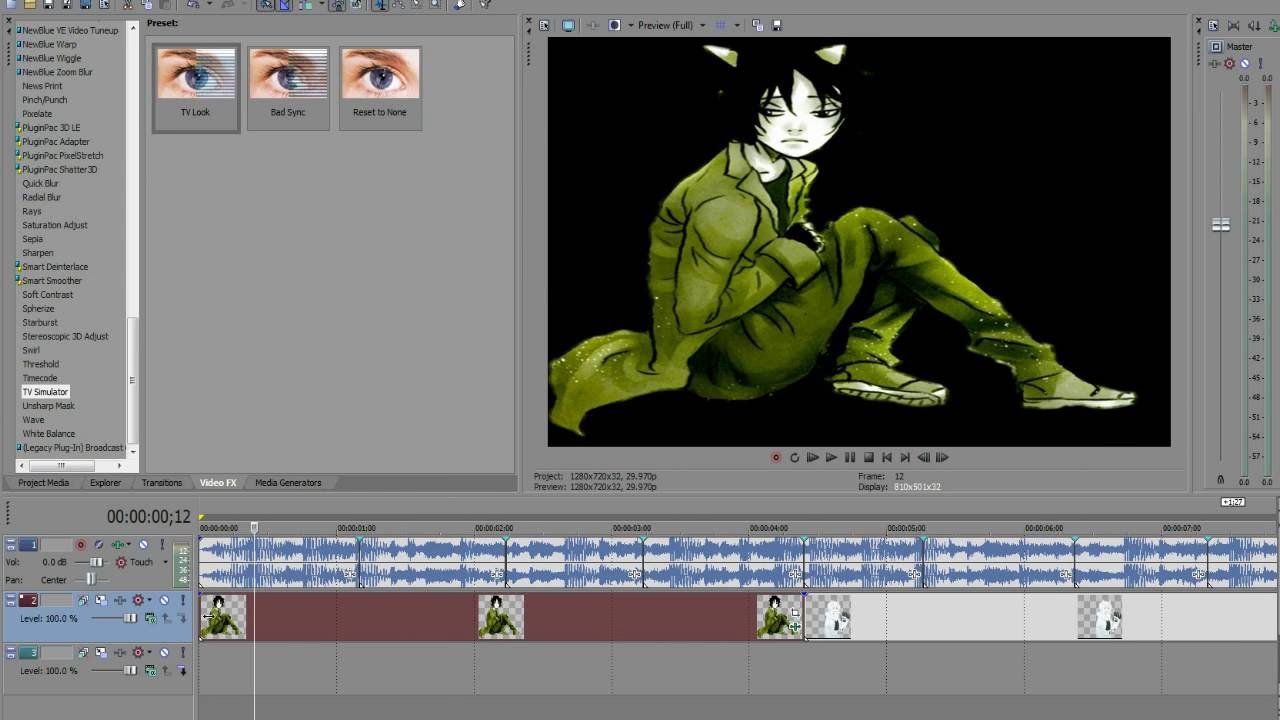This screenshot has width=1280, height=720.
Task: Go to end of project
Action: tap(904, 458)
